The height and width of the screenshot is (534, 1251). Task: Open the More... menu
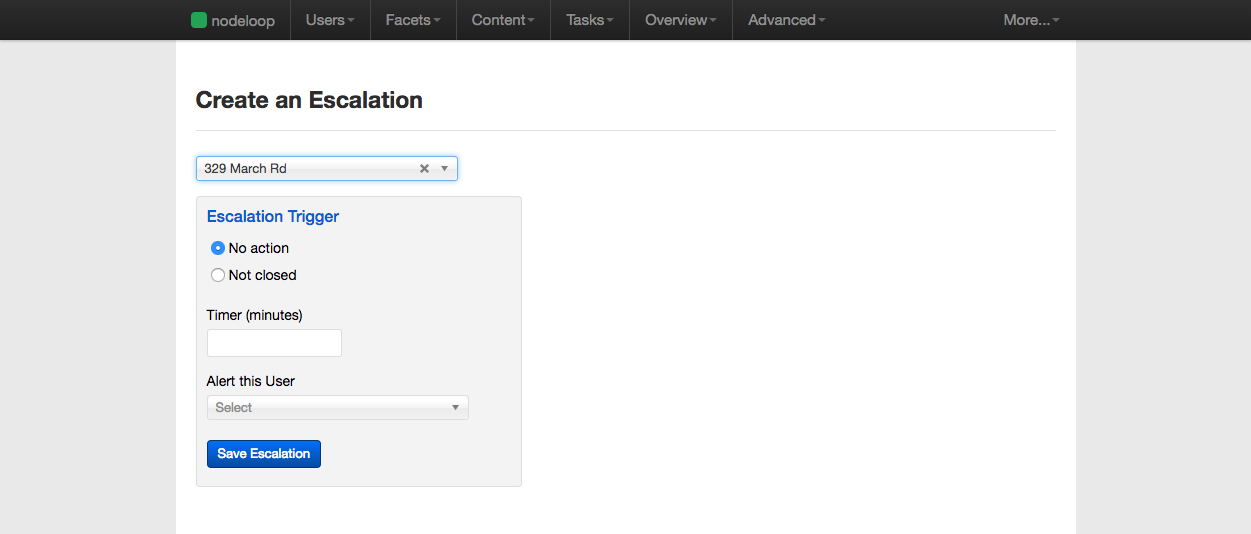click(1032, 20)
